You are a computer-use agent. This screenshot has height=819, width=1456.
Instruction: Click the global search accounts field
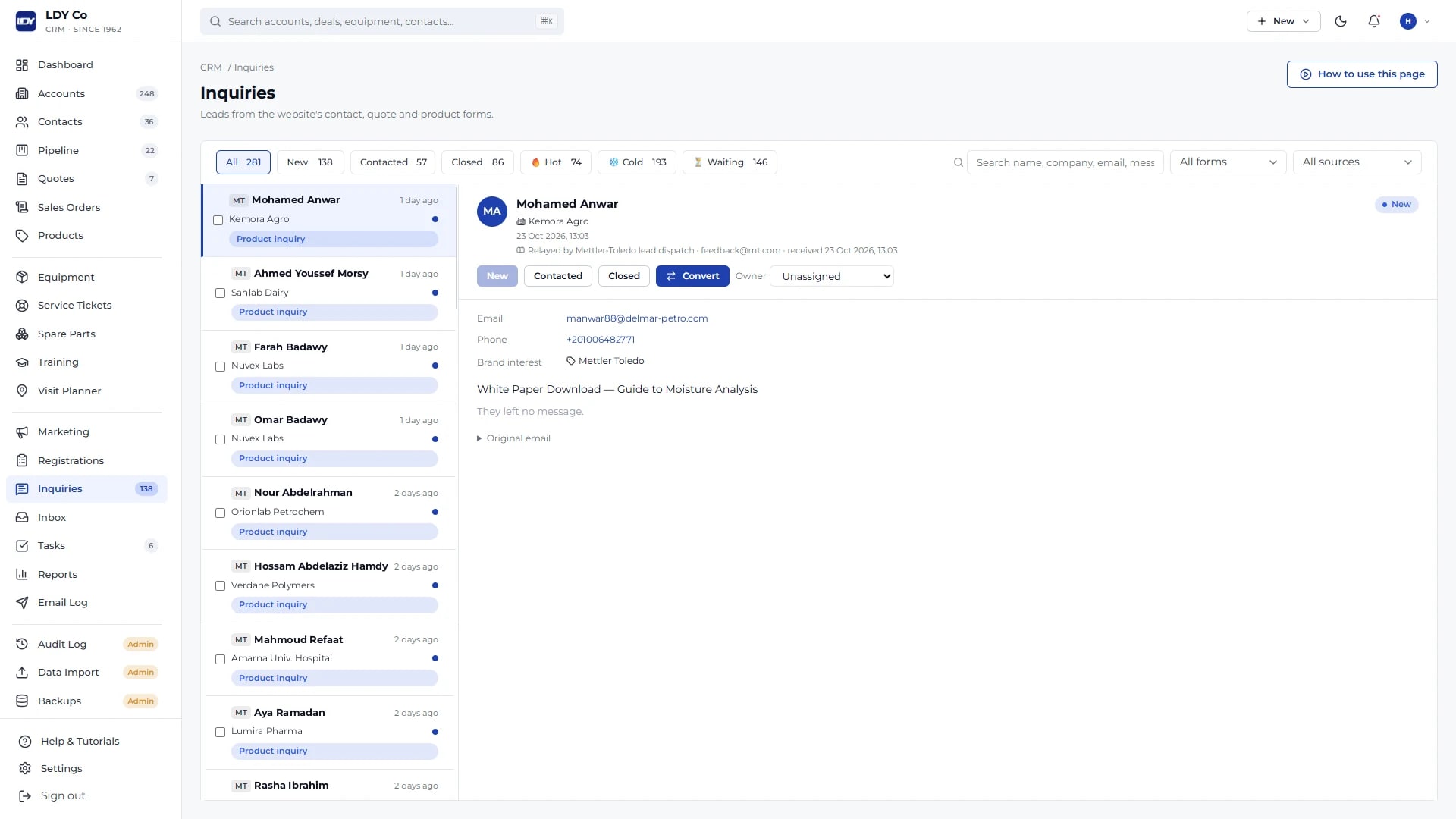(x=382, y=21)
